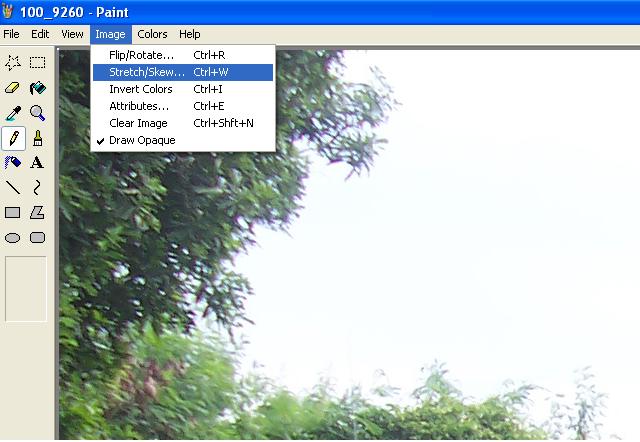
Task: Choose the Eraser tool
Action: pyautogui.click(x=13, y=88)
